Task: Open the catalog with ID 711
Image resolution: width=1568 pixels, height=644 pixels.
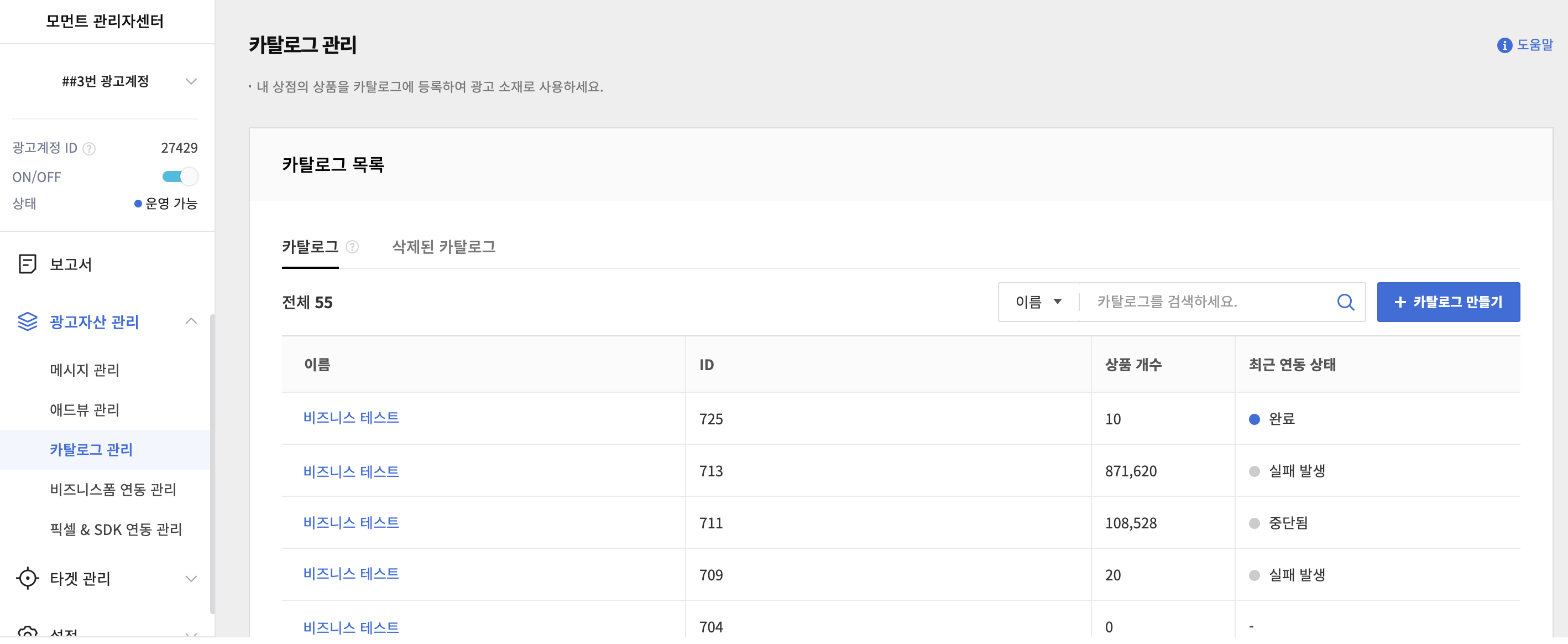Action: pos(351,522)
